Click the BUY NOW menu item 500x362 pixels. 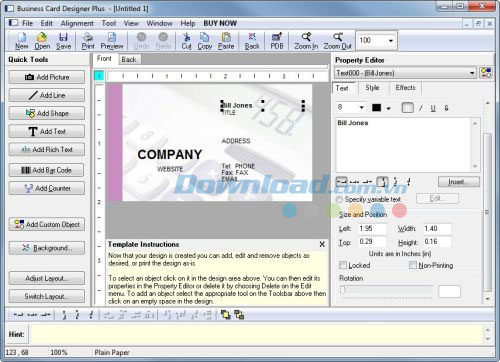pyautogui.click(x=220, y=23)
